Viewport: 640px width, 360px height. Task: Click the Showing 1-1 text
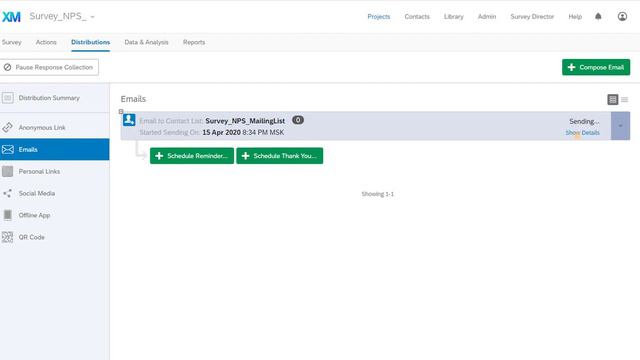(378, 194)
